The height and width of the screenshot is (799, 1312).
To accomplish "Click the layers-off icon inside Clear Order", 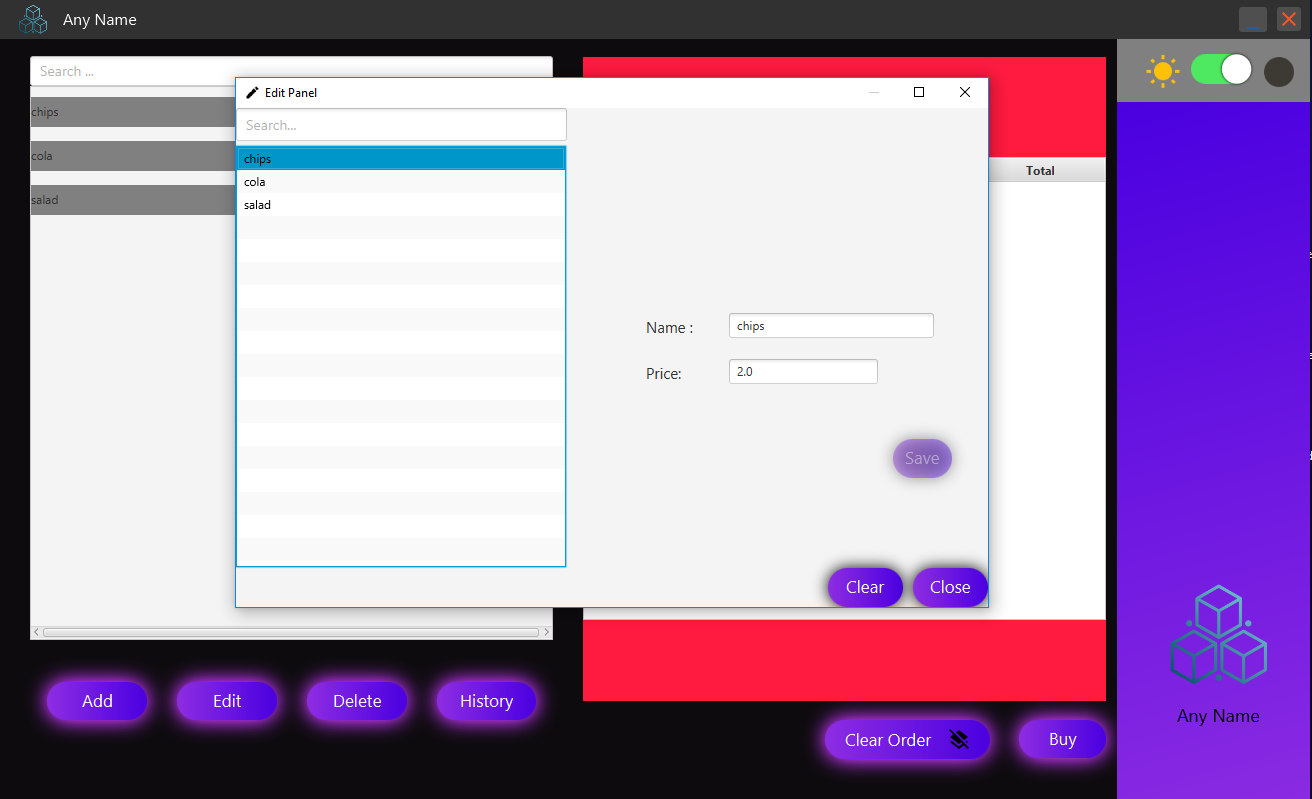I will pos(959,739).
